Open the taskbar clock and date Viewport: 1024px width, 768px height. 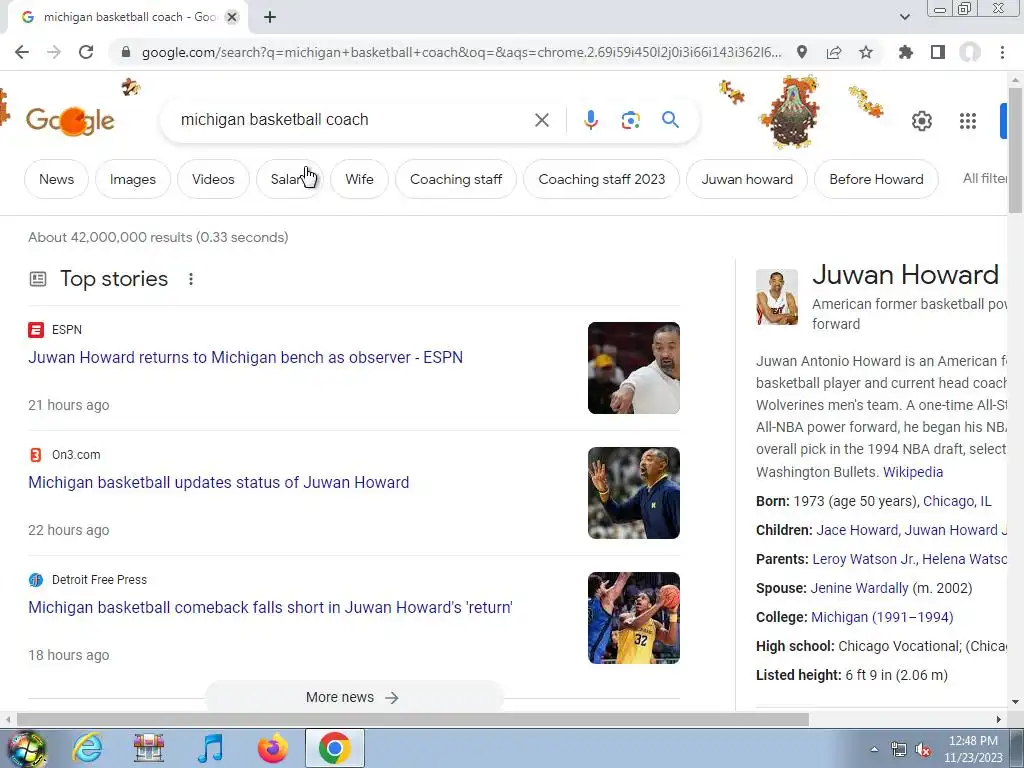[x=973, y=749]
